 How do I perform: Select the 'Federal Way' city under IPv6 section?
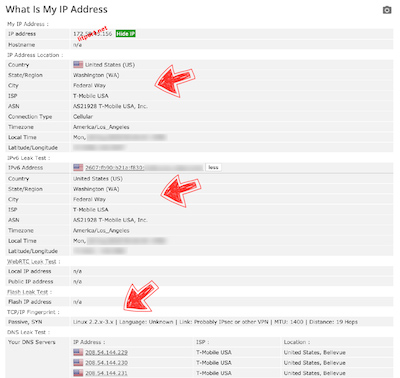point(89,199)
